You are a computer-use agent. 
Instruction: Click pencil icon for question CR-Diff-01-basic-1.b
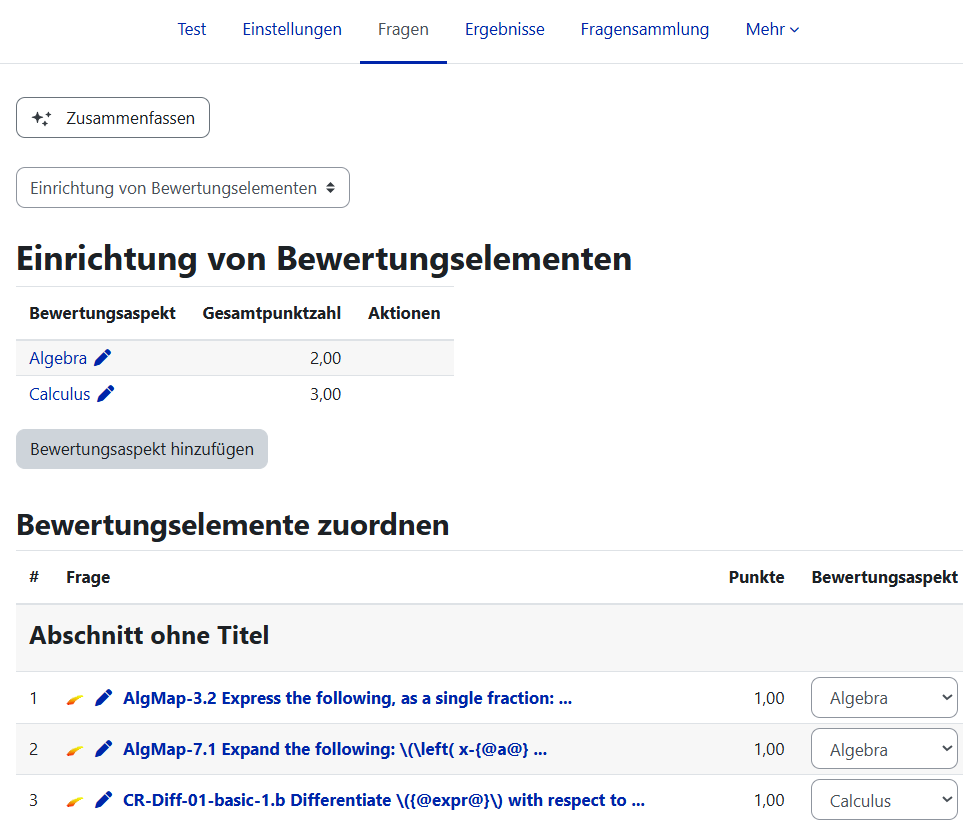[x=103, y=800]
